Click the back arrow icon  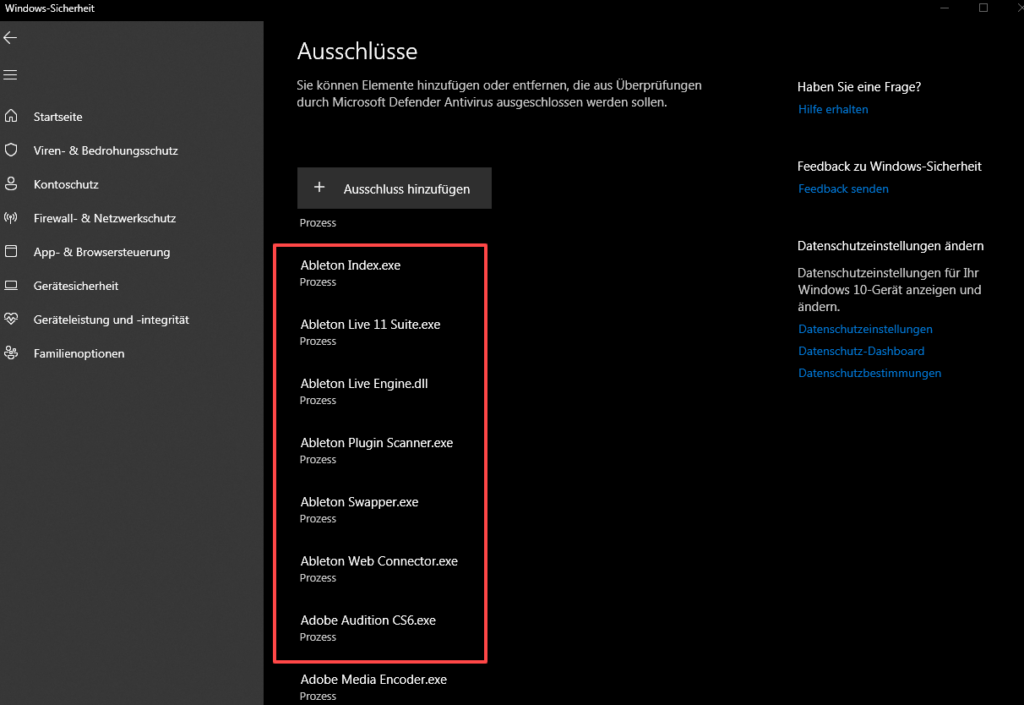click(x=10, y=38)
